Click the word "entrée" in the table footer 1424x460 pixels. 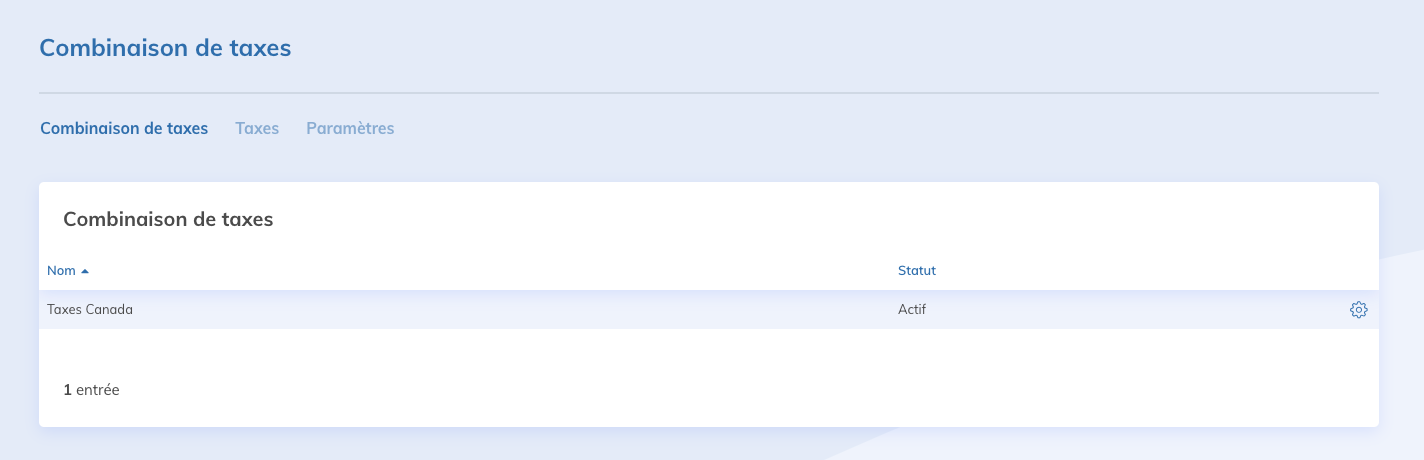98,390
